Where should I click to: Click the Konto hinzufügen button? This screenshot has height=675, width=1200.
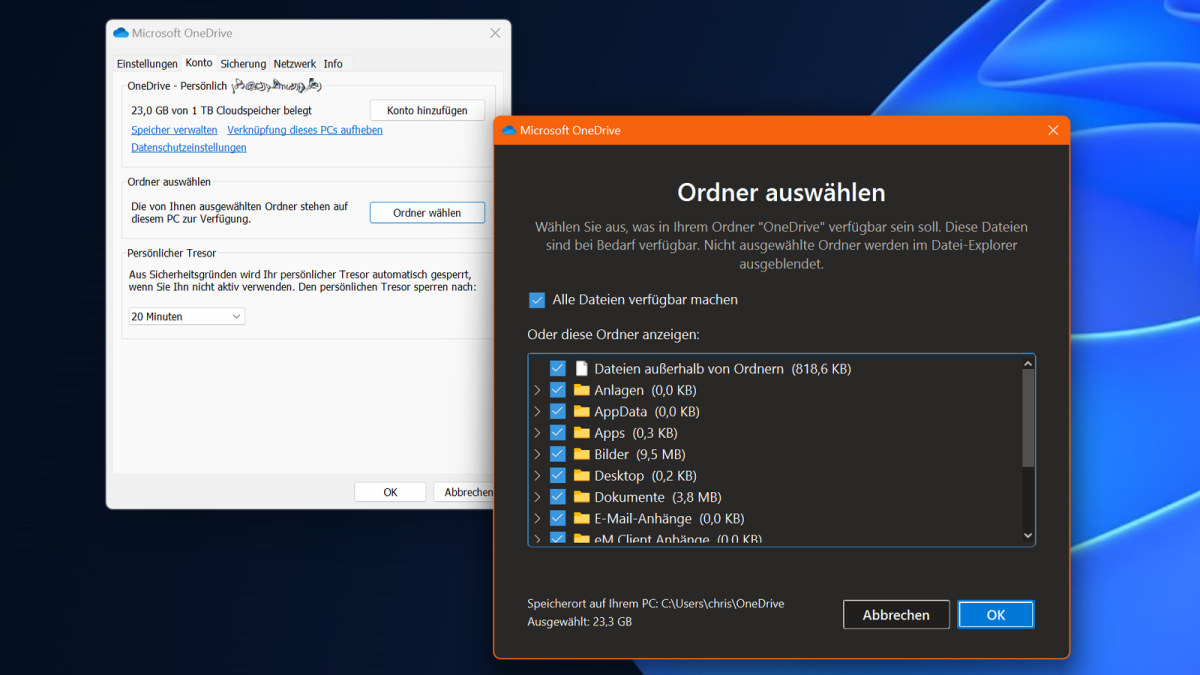pyautogui.click(x=427, y=111)
